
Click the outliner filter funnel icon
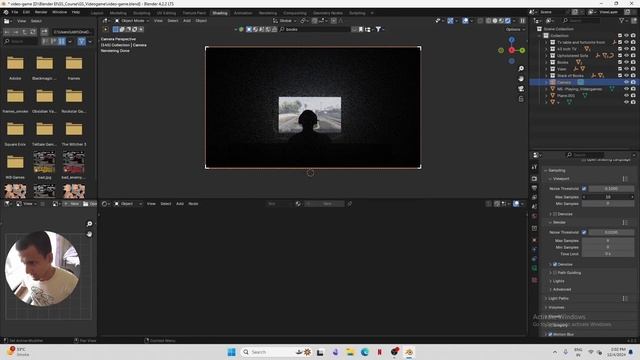coord(622,20)
